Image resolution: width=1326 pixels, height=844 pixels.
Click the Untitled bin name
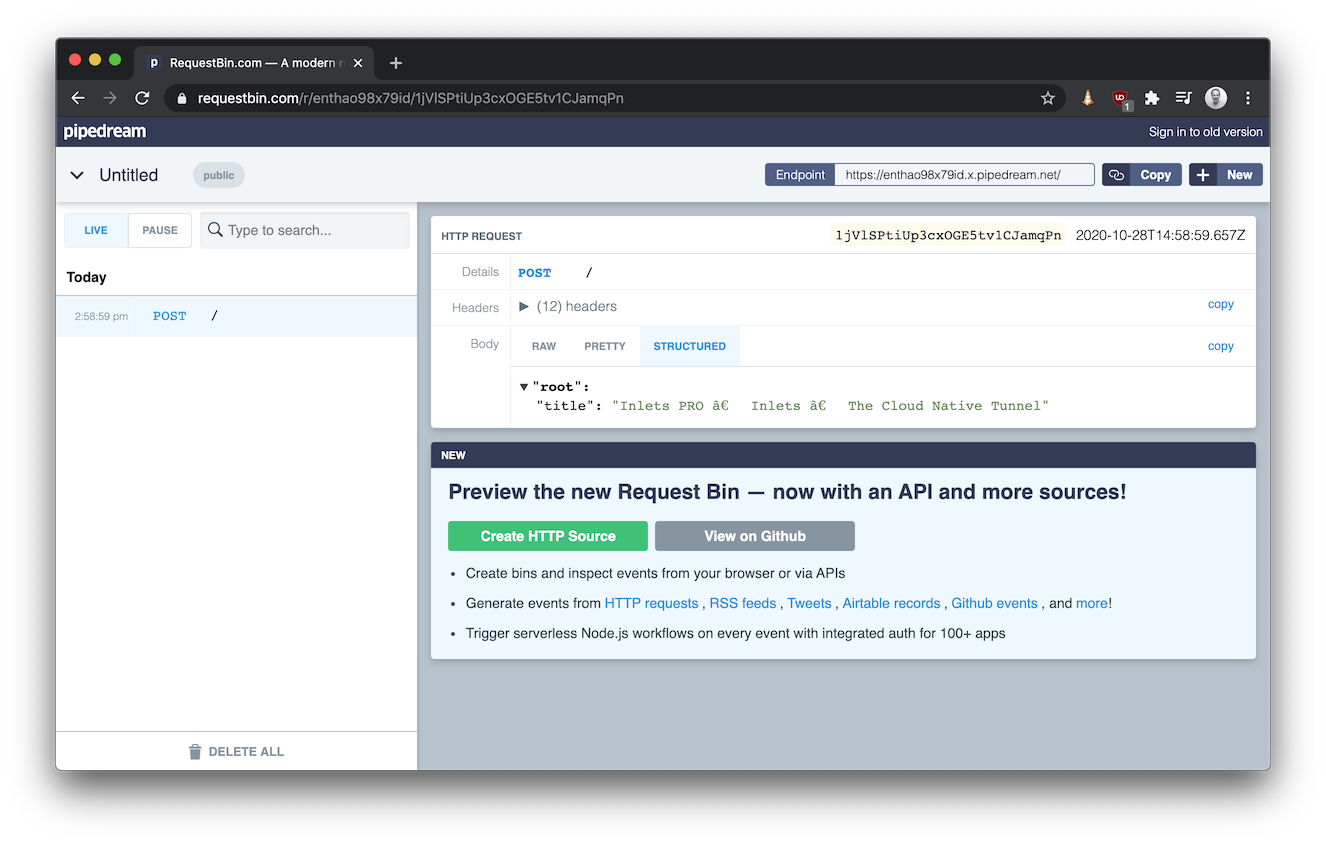point(129,175)
